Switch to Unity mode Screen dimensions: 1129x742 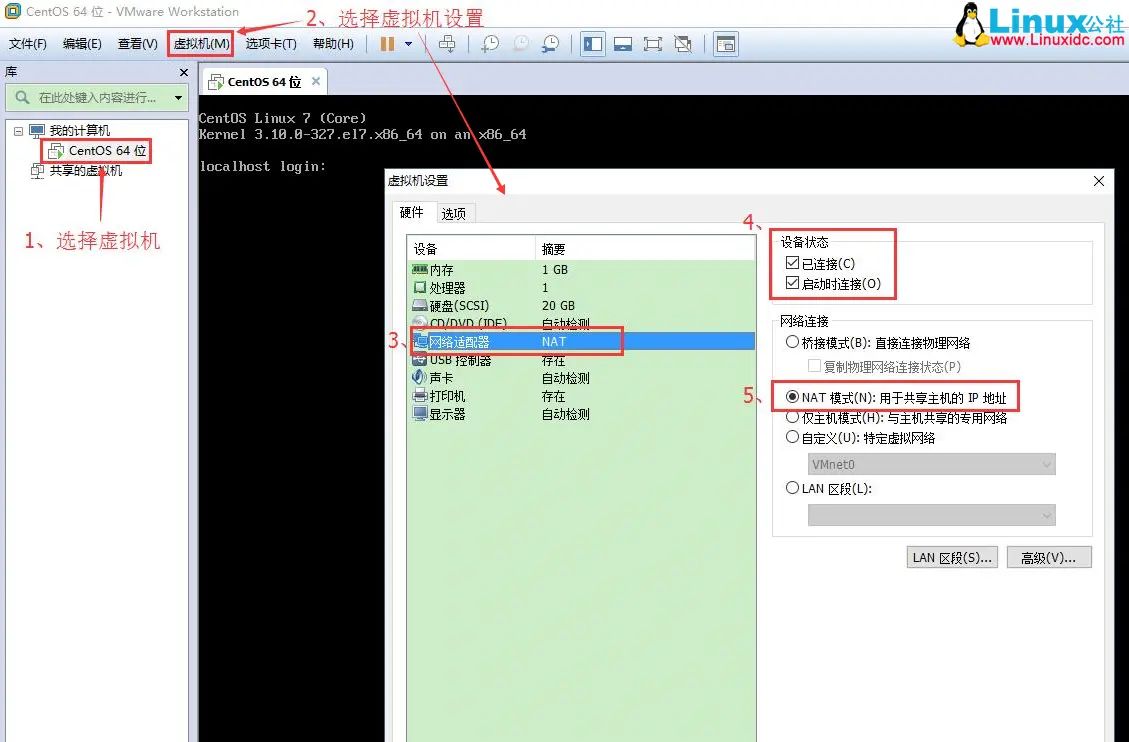[x=682, y=42]
